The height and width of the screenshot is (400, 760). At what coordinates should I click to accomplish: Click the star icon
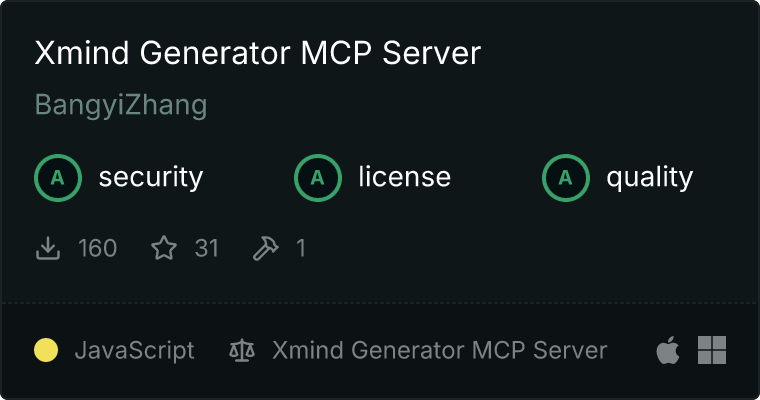pyautogui.click(x=164, y=248)
